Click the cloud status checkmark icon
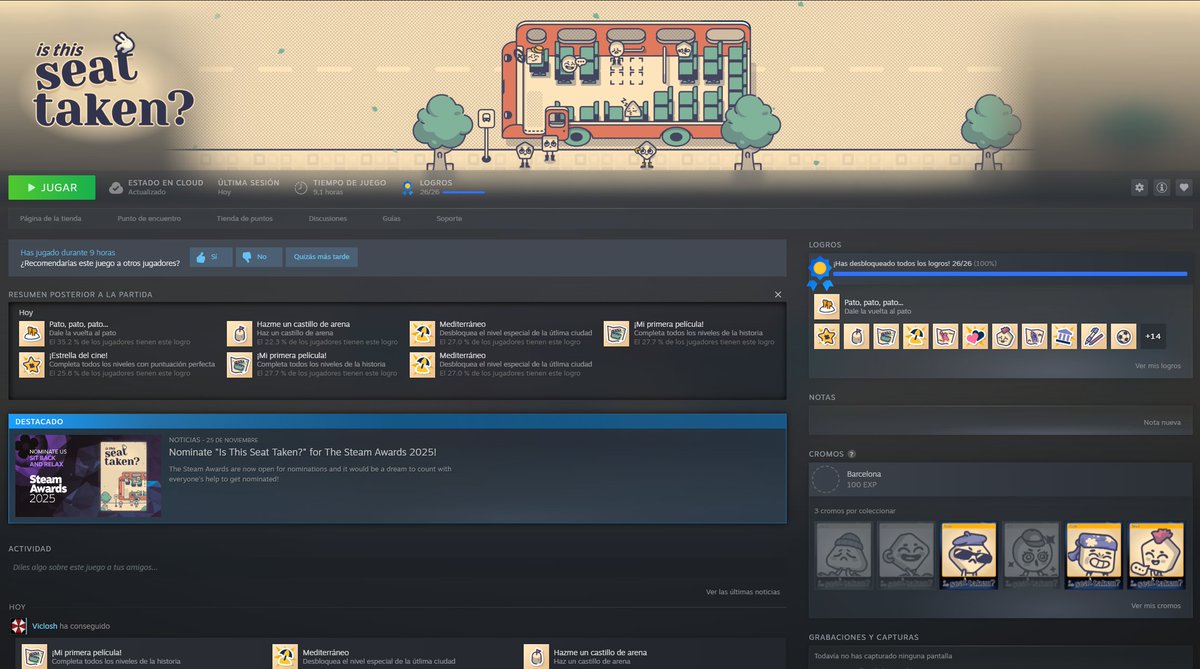 tap(116, 187)
